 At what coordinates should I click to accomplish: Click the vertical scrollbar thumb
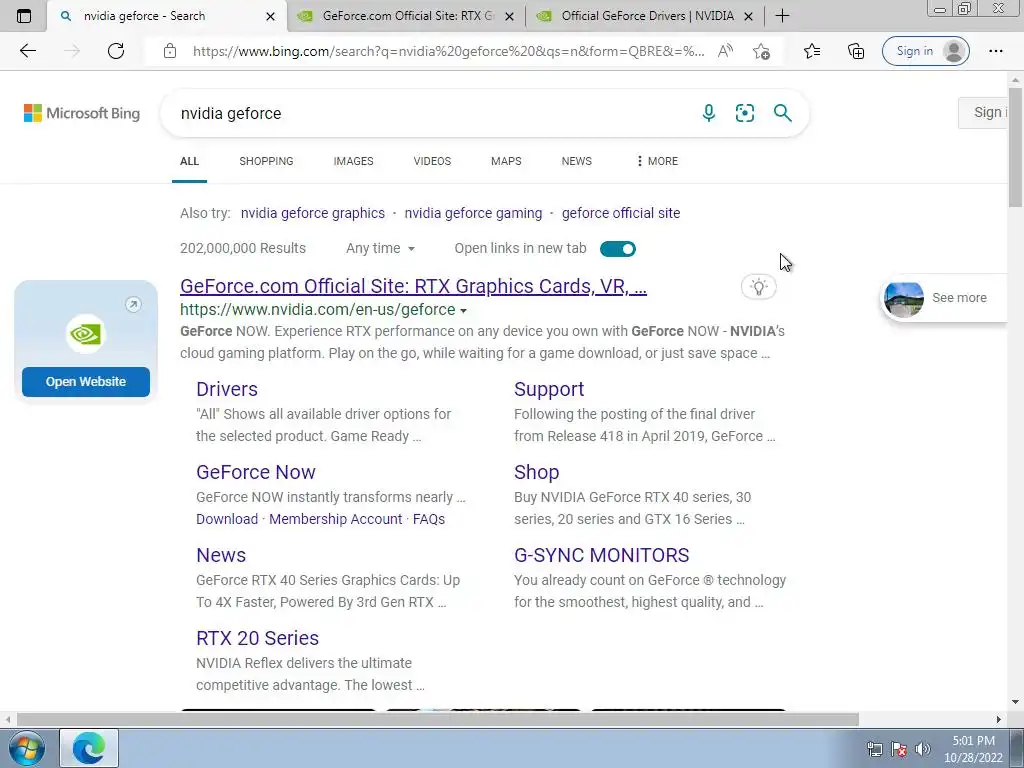coord(1016,148)
